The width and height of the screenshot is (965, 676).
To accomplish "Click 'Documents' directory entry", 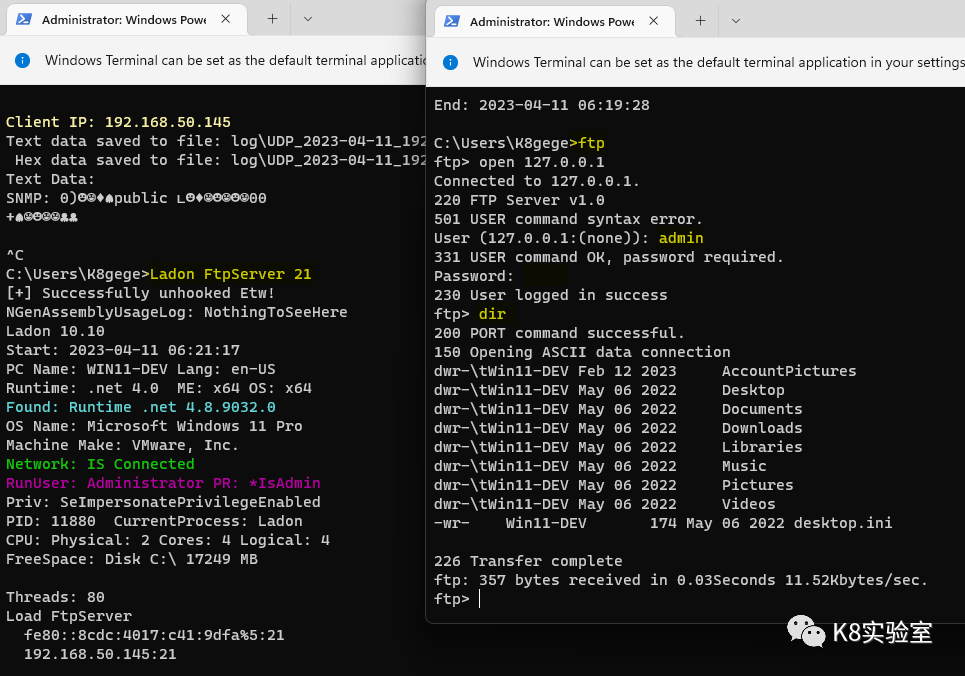I will (762, 409).
